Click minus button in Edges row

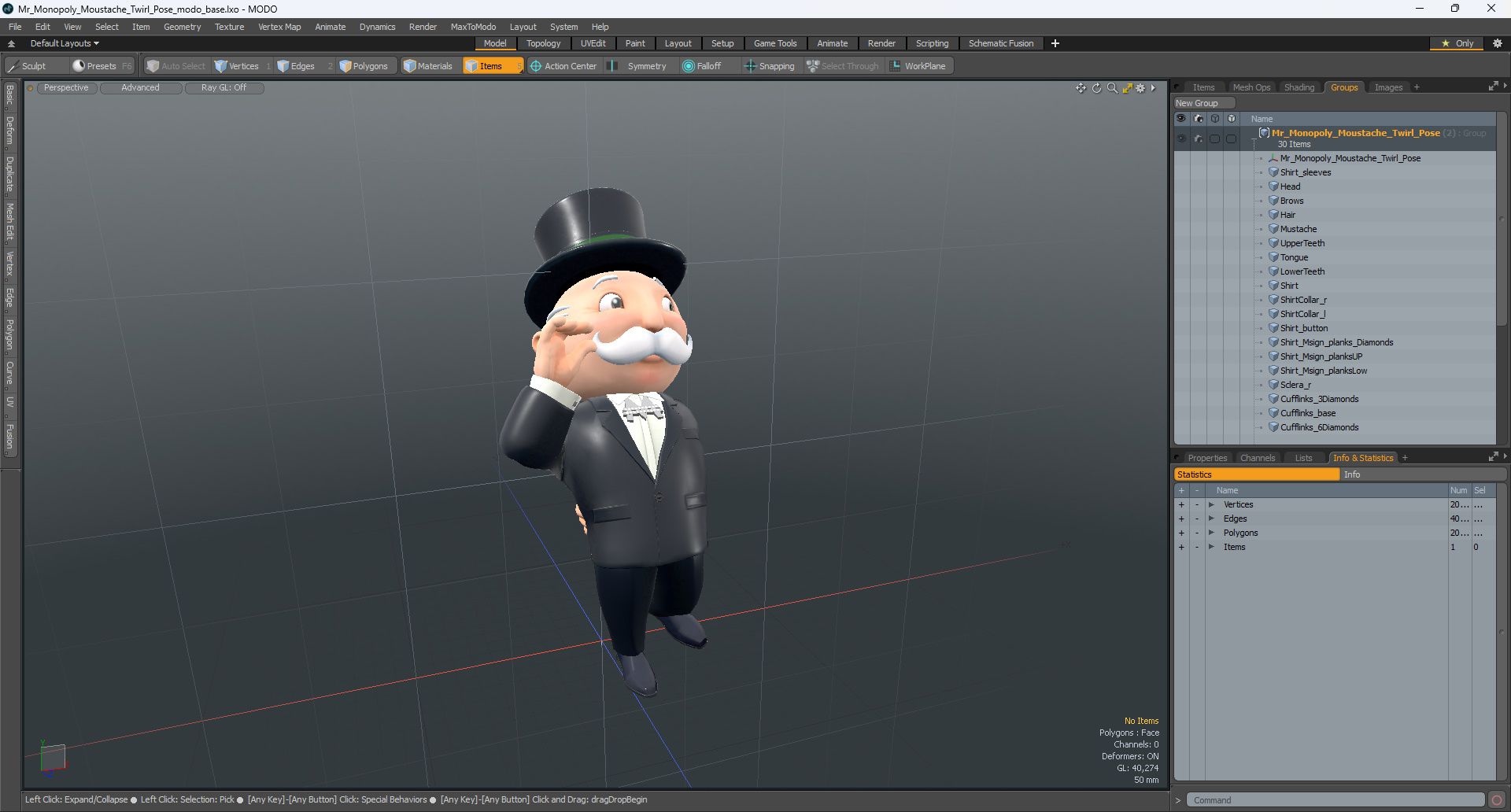coord(1197,519)
